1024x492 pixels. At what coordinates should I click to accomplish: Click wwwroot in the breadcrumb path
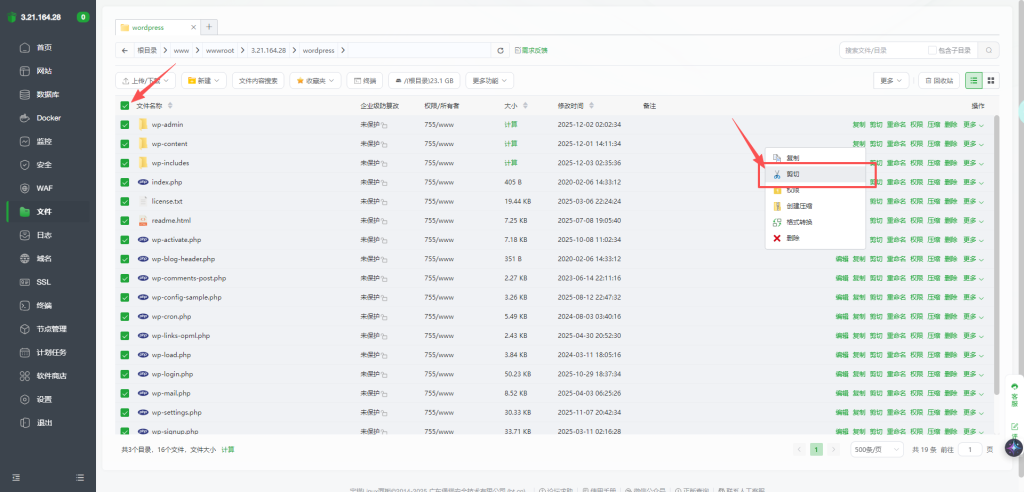click(x=219, y=50)
